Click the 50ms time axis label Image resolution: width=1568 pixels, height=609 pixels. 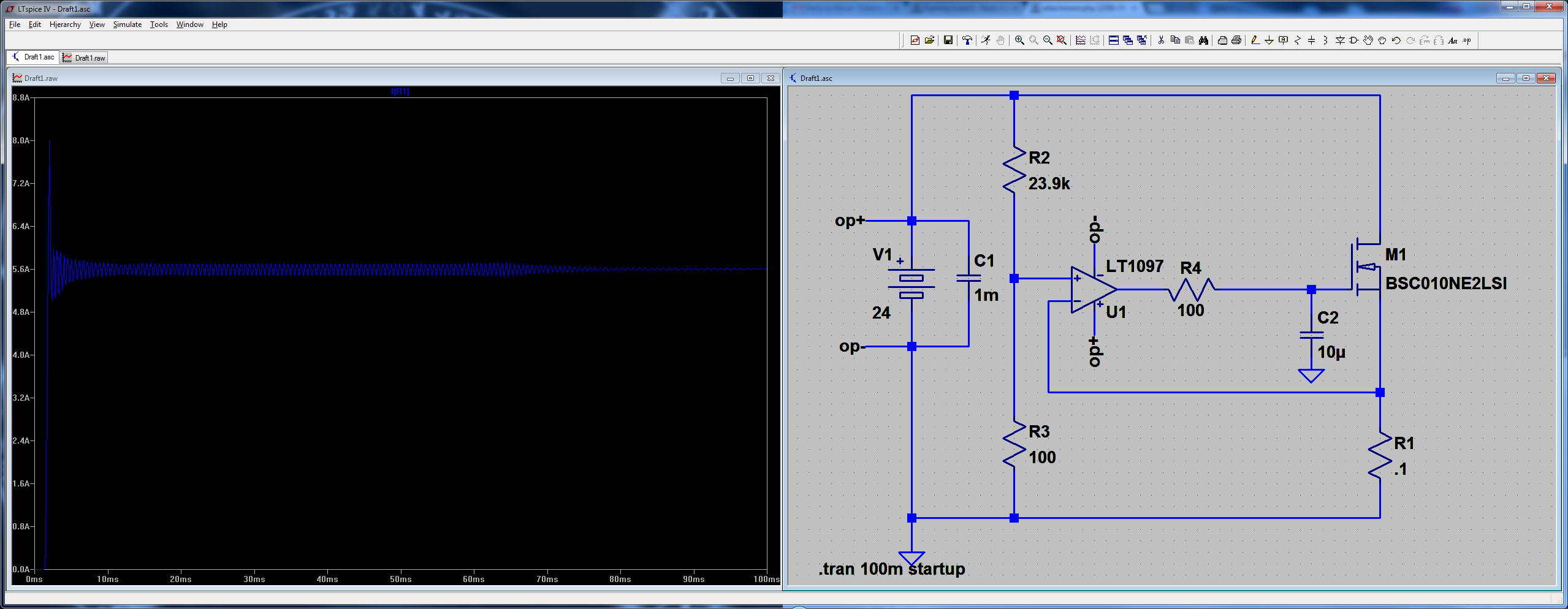[x=400, y=579]
